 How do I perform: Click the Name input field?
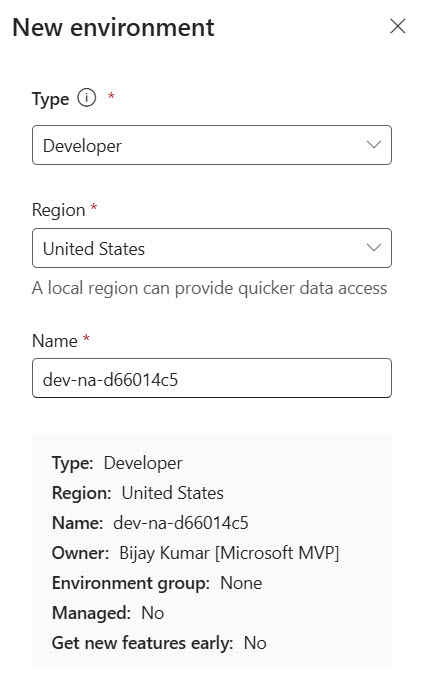click(x=212, y=378)
